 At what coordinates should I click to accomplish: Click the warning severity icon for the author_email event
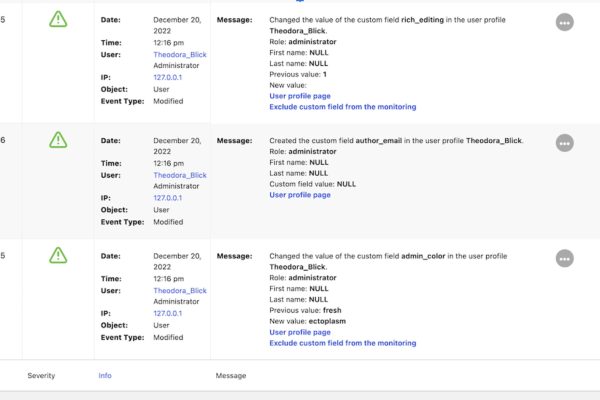[x=59, y=139]
